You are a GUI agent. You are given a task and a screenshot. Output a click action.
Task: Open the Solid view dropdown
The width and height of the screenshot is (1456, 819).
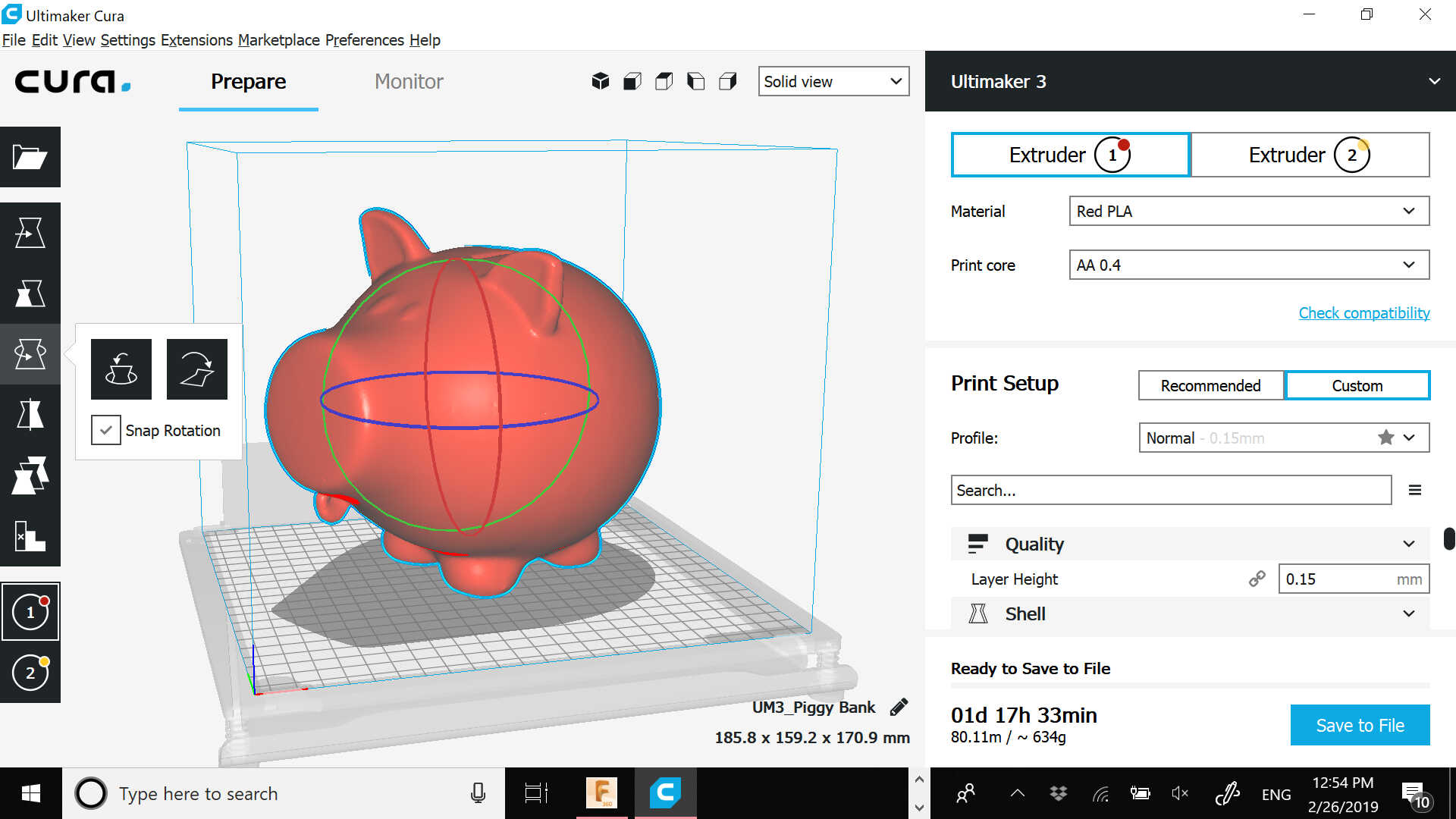click(x=833, y=81)
